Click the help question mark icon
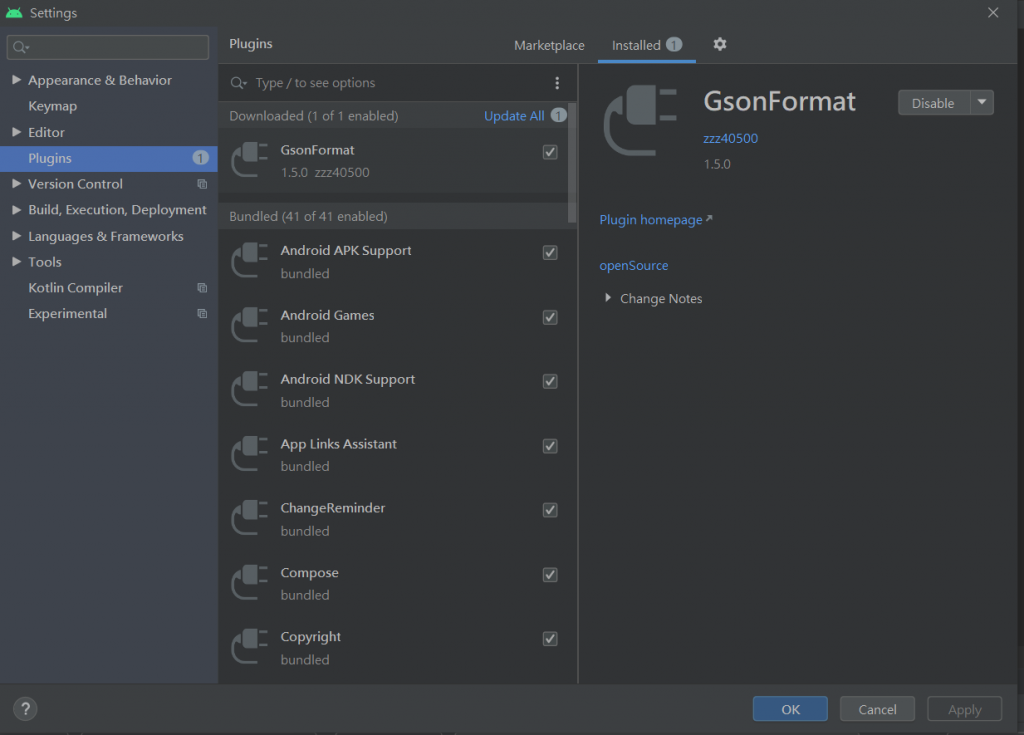Viewport: 1024px width, 735px height. (26, 708)
